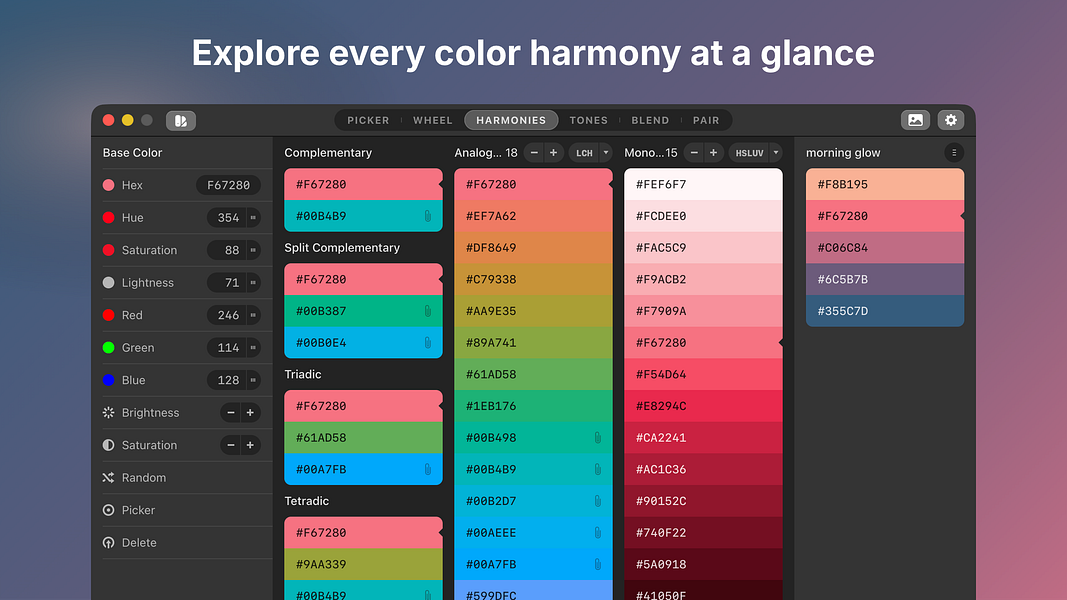Select Analogous #89A741 swatch
Screen dimensions: 1067x600
pos(533,343)
